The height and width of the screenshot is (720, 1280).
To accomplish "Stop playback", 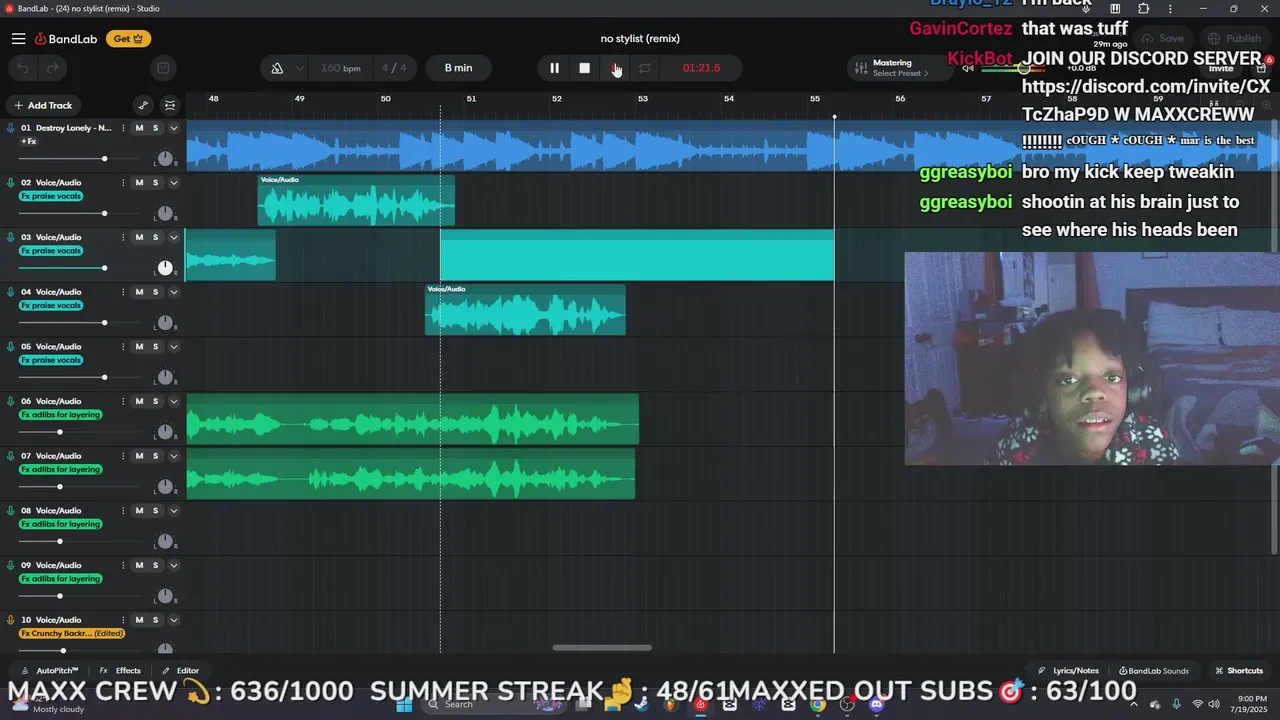I will click(584, 68).
